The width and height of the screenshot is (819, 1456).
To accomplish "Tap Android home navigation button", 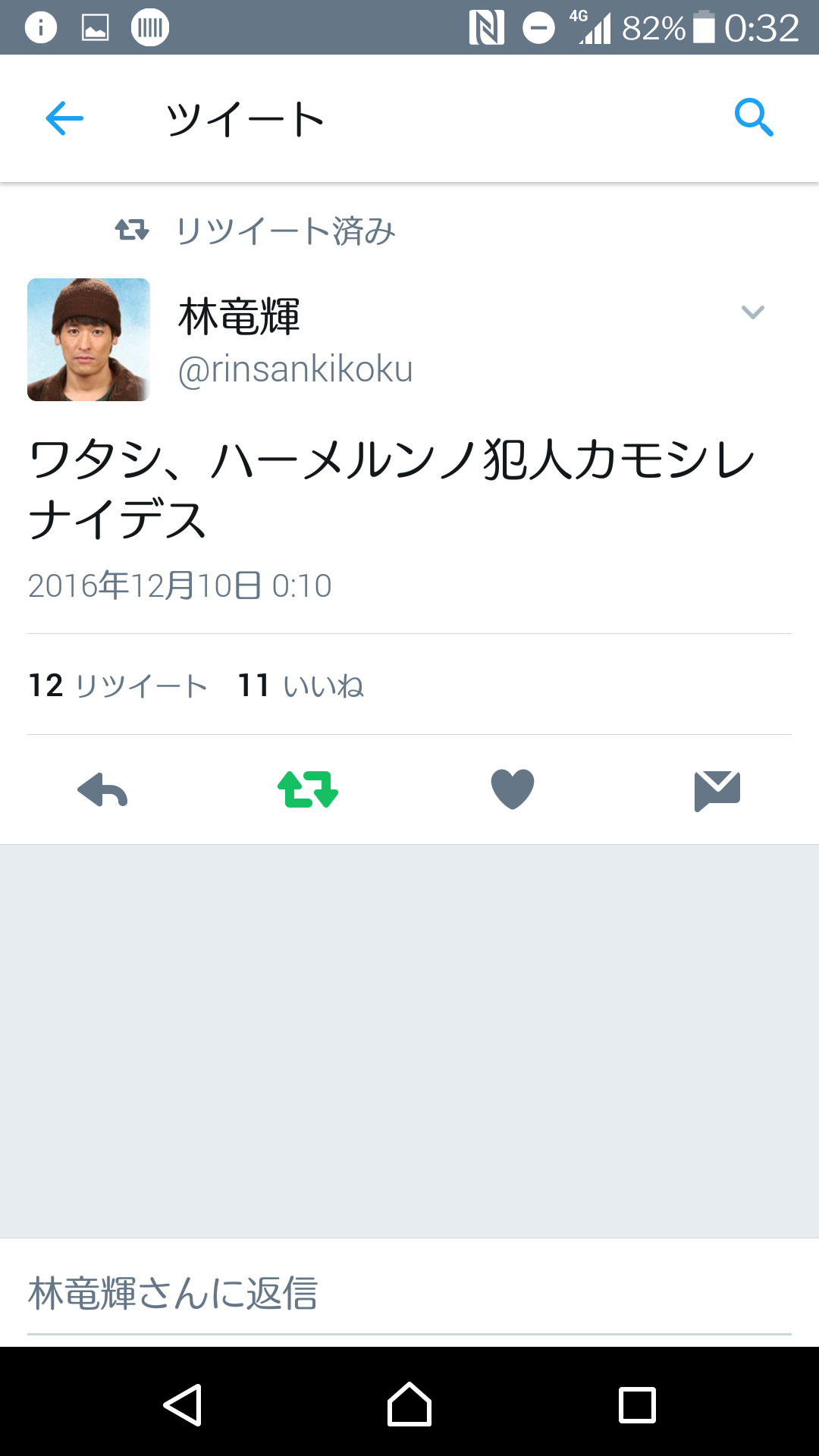I will point(409,1404).
